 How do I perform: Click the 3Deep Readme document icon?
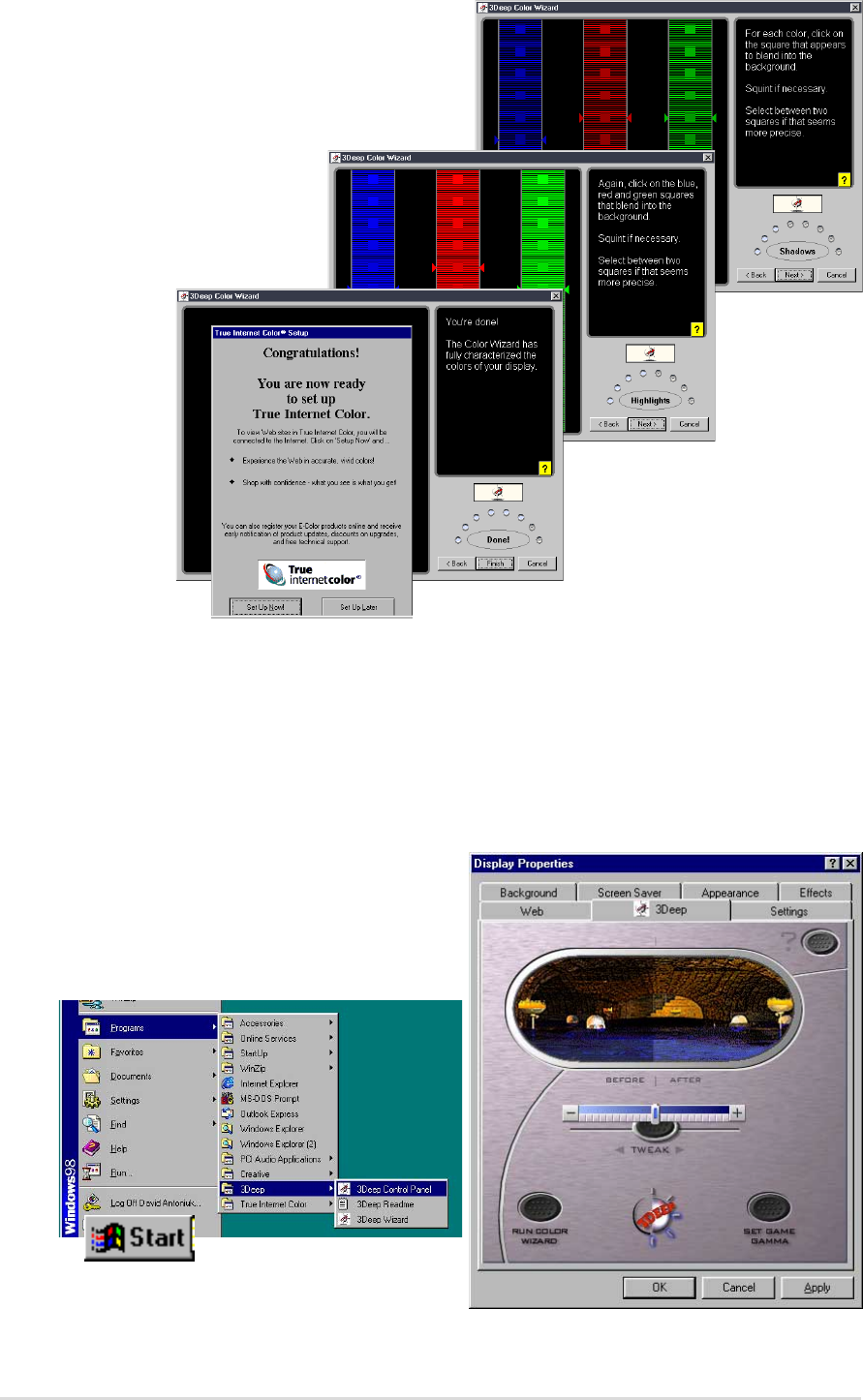345,1204
